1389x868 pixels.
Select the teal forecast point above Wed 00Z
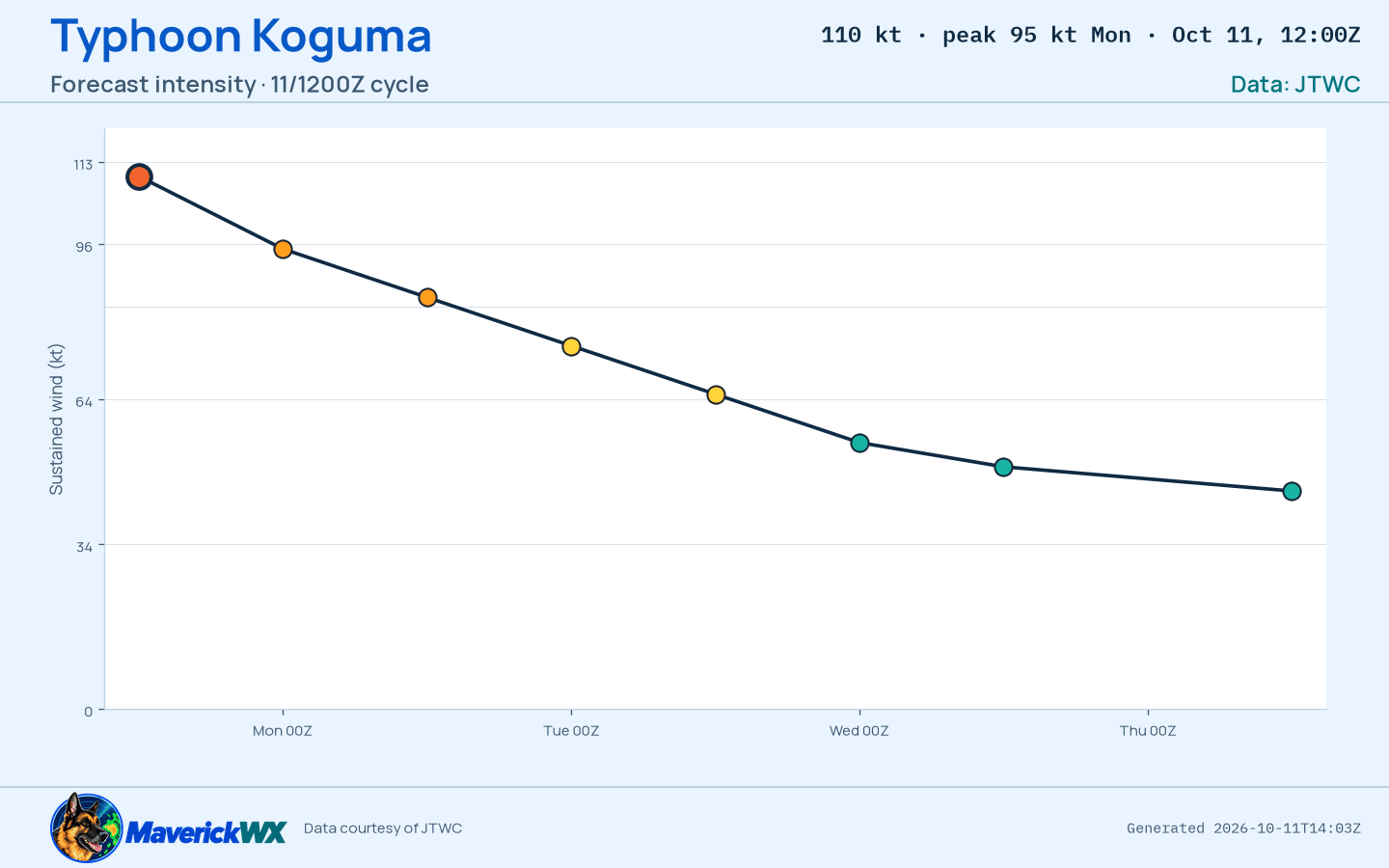pos(859,443)
